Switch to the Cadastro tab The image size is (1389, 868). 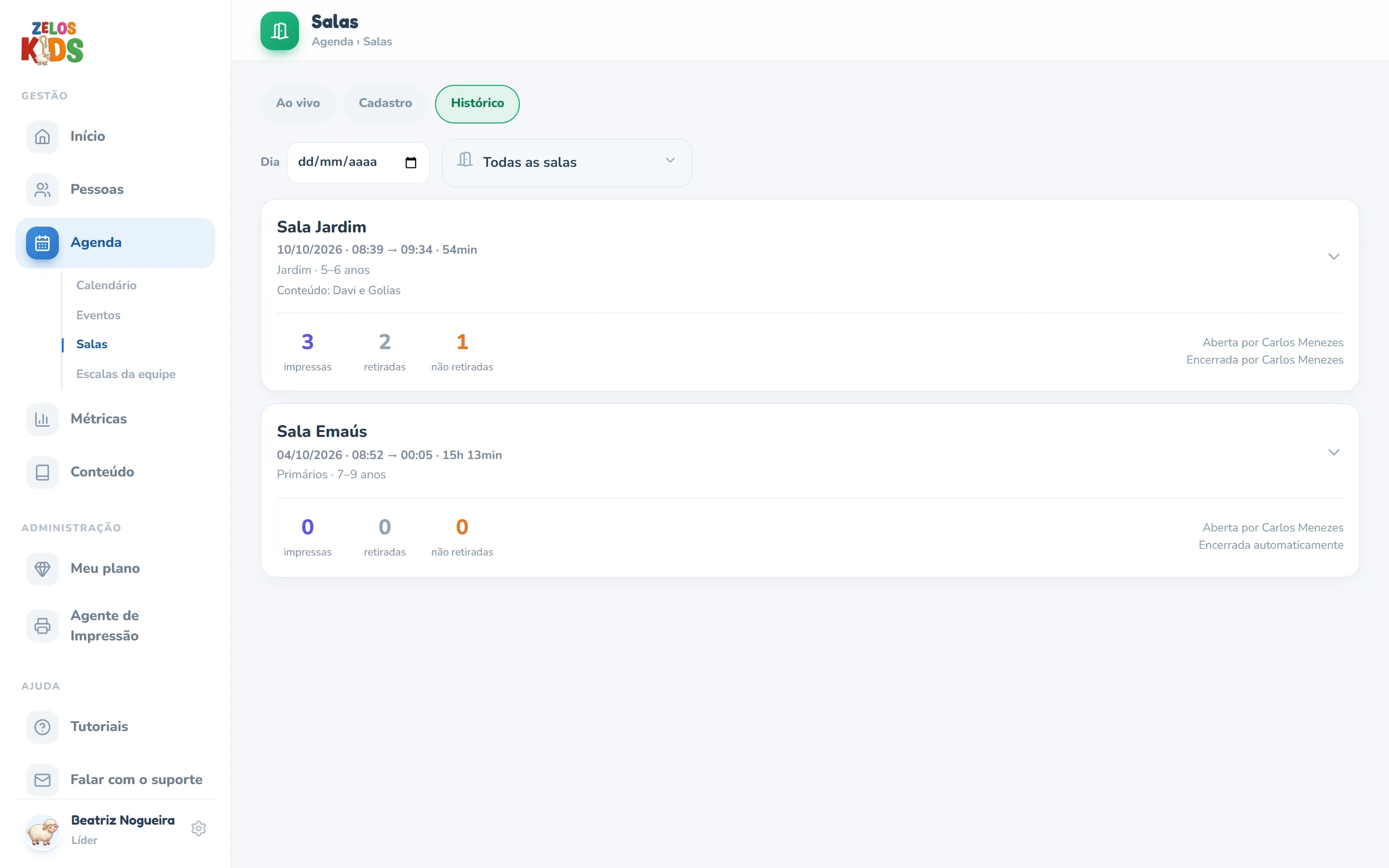[385, 103]
